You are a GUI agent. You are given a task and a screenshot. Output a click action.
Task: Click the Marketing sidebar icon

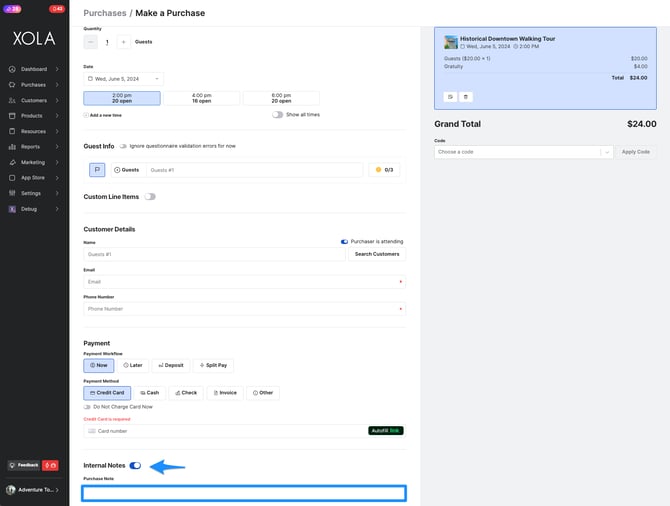12,162
